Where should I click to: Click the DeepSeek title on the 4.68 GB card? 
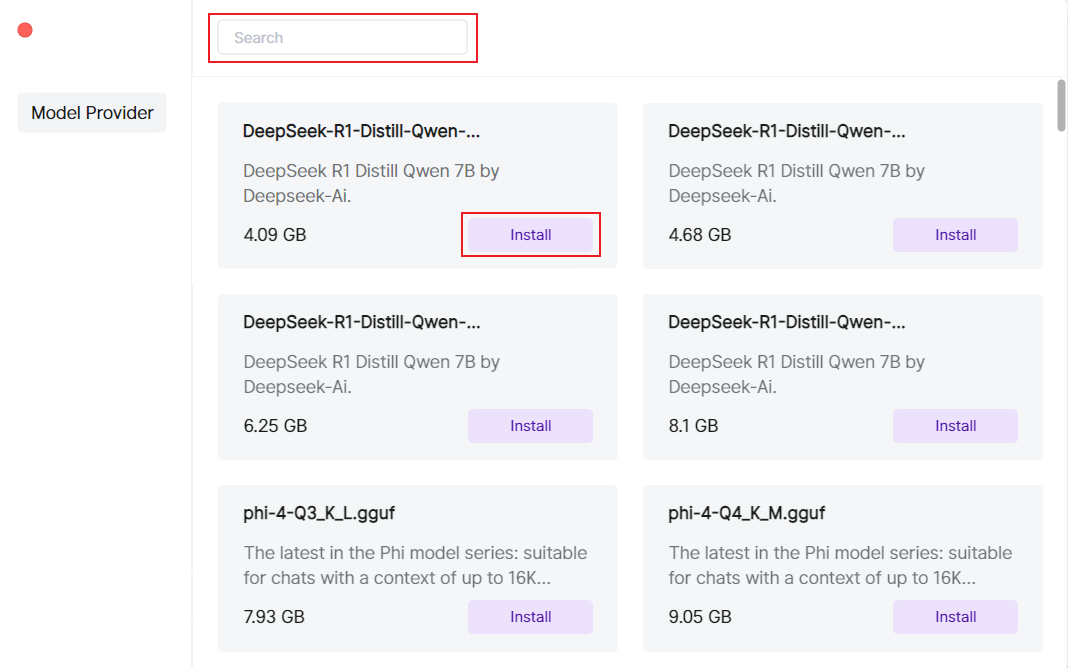(x=787, y=131)
